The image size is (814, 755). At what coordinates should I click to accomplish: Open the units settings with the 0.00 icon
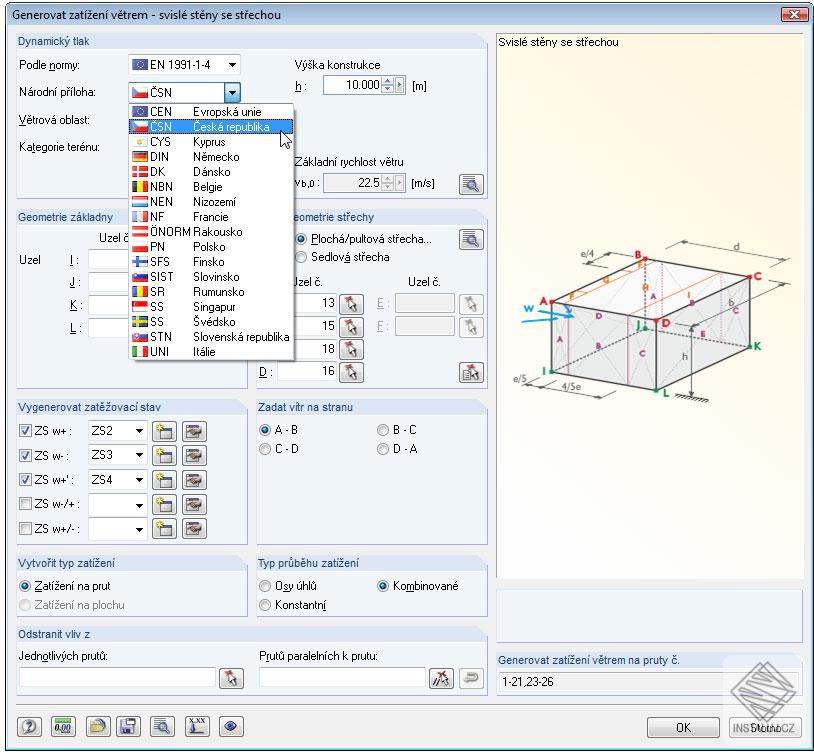point(62,727)
